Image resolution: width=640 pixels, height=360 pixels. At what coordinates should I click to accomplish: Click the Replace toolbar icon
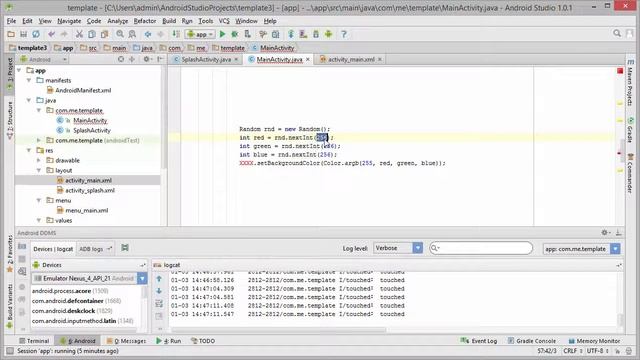tap(132, 34)
